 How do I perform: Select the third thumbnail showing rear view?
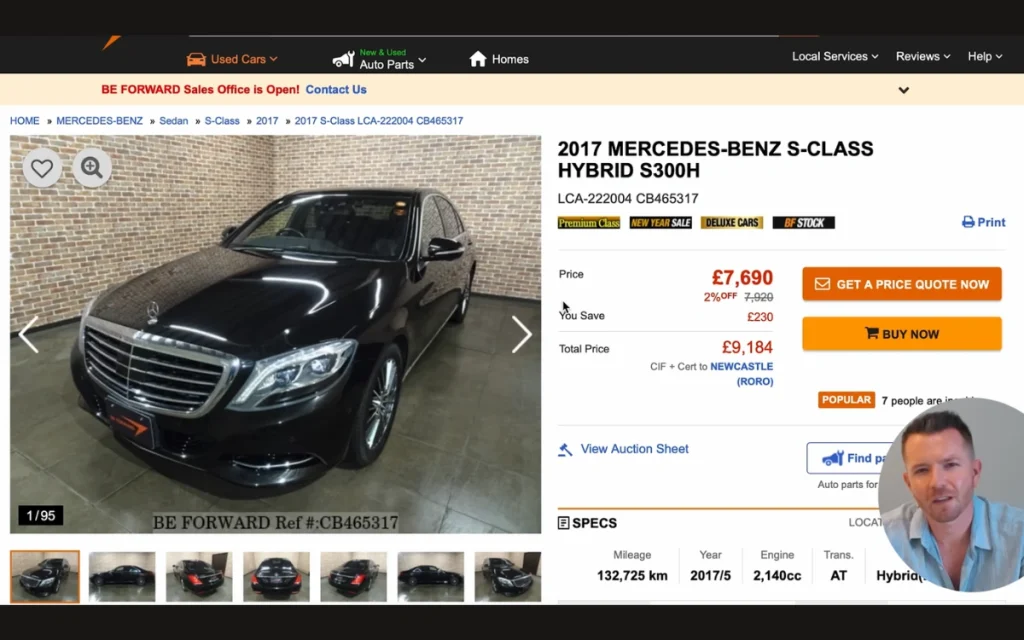pos(199,577)
